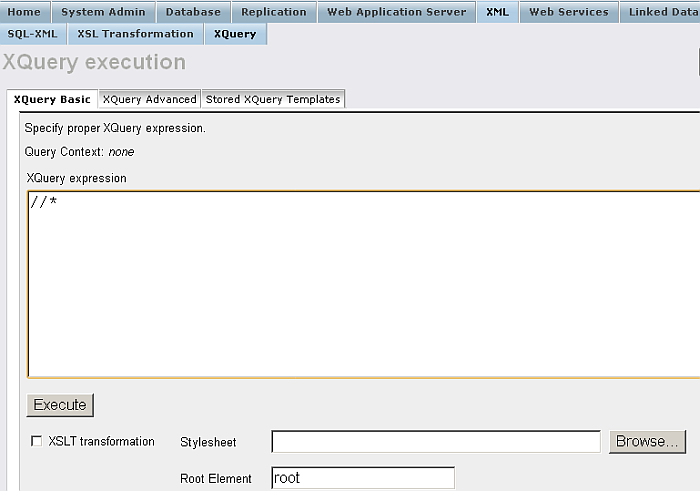This screenshot has width=700, height=491.
Task: Go to Linked Data tab
Action: (661, 12)
